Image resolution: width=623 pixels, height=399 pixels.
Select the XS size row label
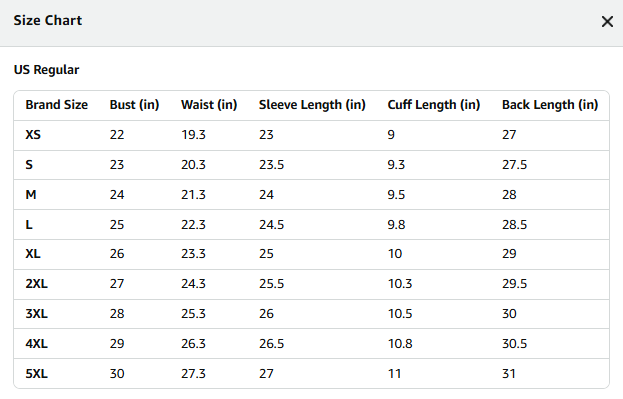pyautogui.click(x=33, y=135)
